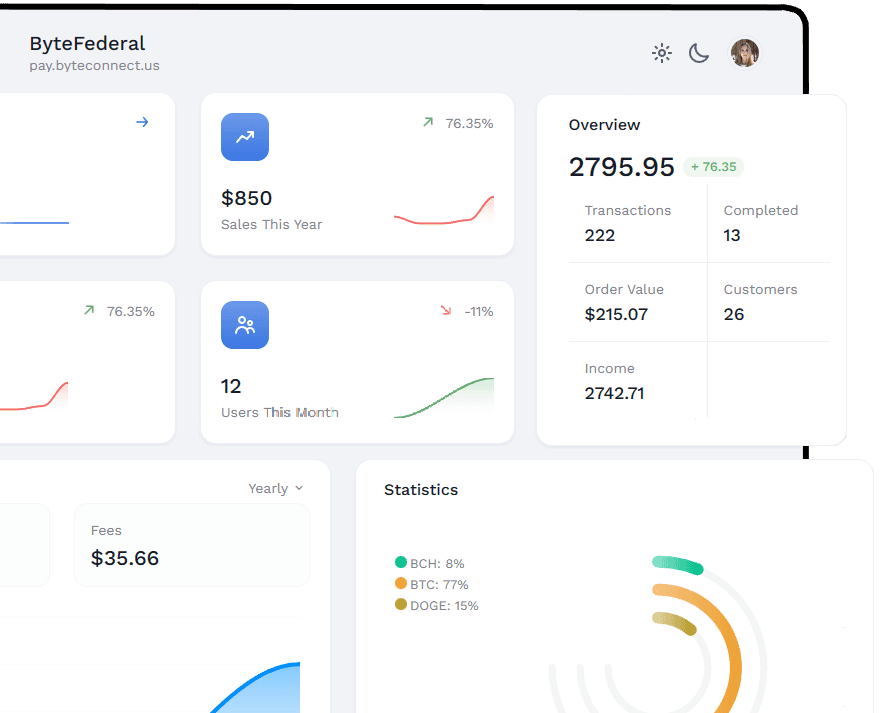The width and height of the screenshot is (883, 713).
Task: Click the blue right arrow icon
Action: (142, 122)
